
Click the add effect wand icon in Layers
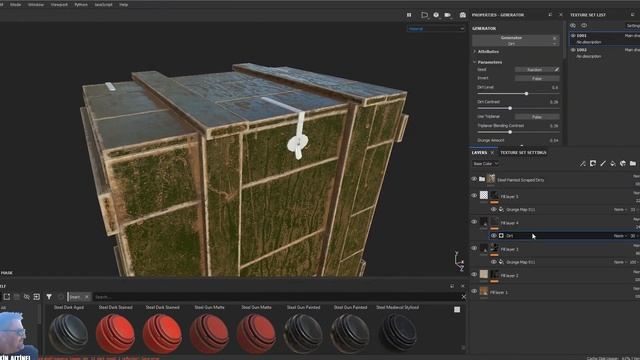tap(582, 164)
